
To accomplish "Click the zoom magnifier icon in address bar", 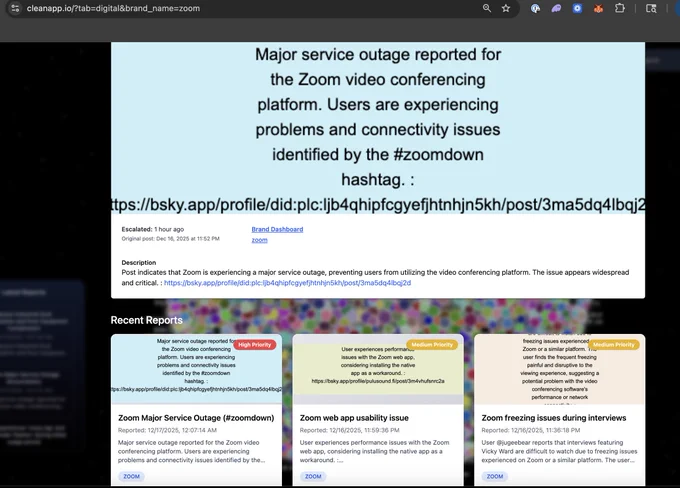I will tap(487, 8).
